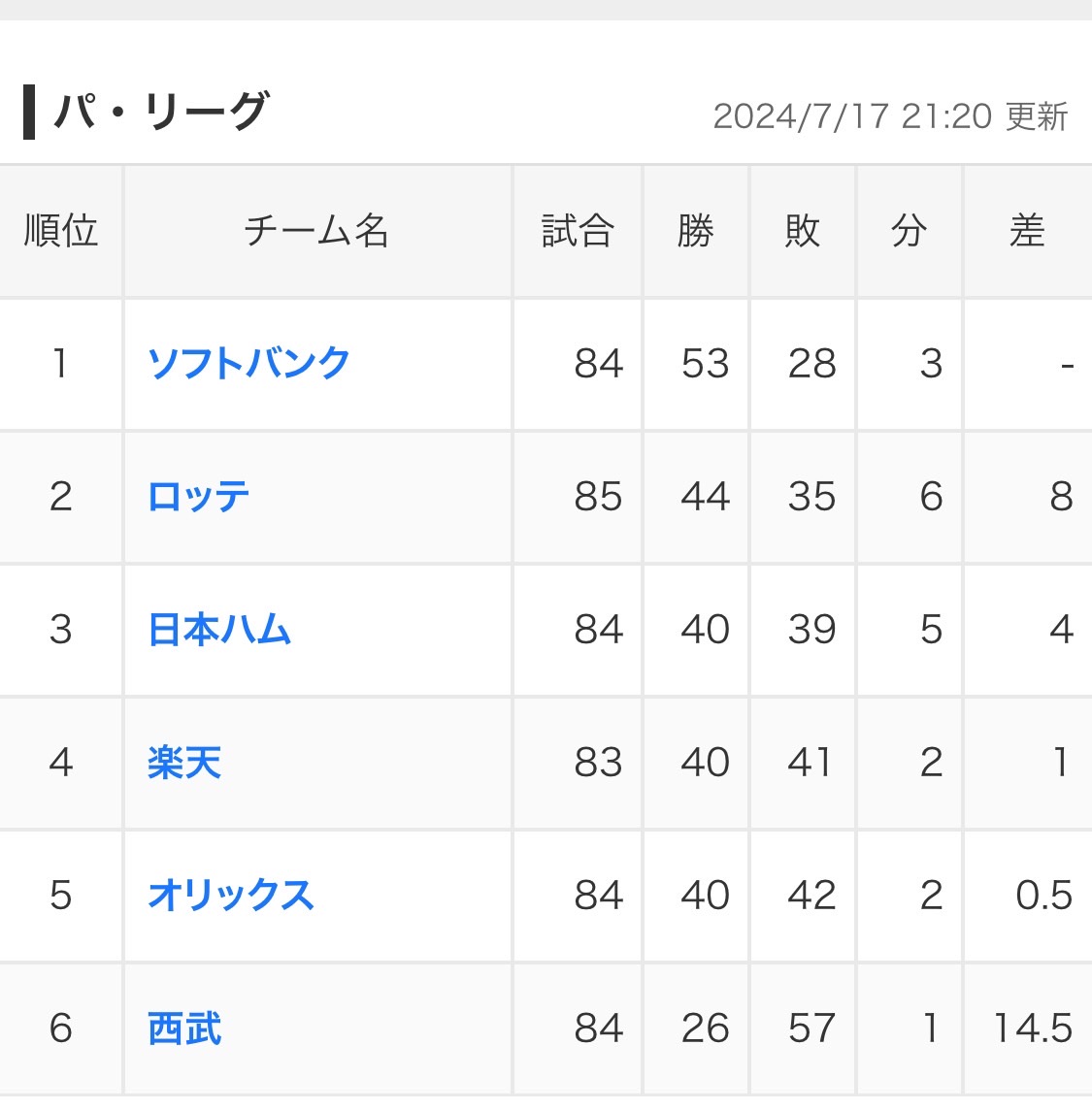The image size is (1092, 1110).
Task: Select the 楽天 team link
Action: pyautogui.click(x=184, y=763)
